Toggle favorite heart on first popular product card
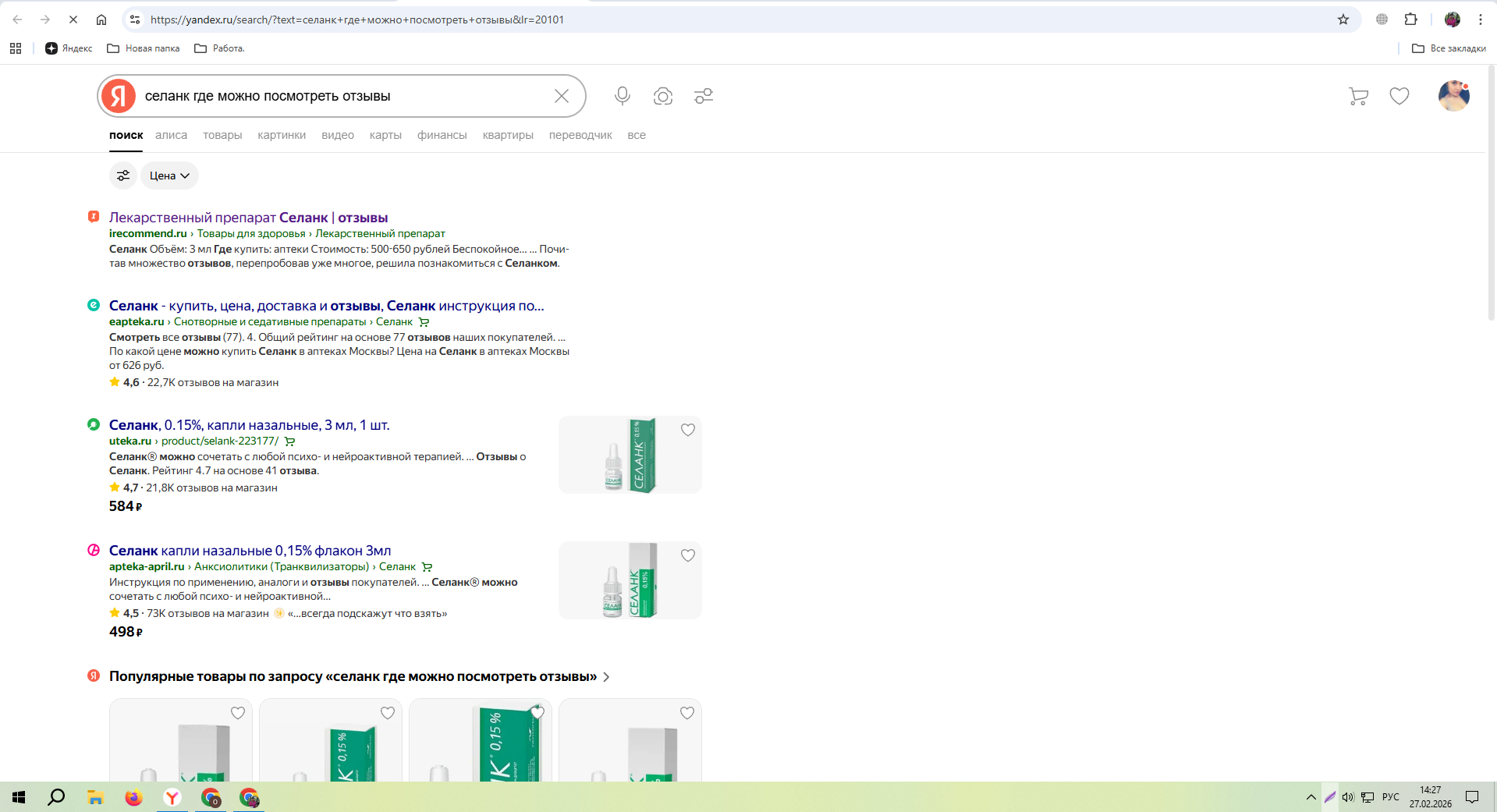This screenshot has height=812, width=1497. 238,713
